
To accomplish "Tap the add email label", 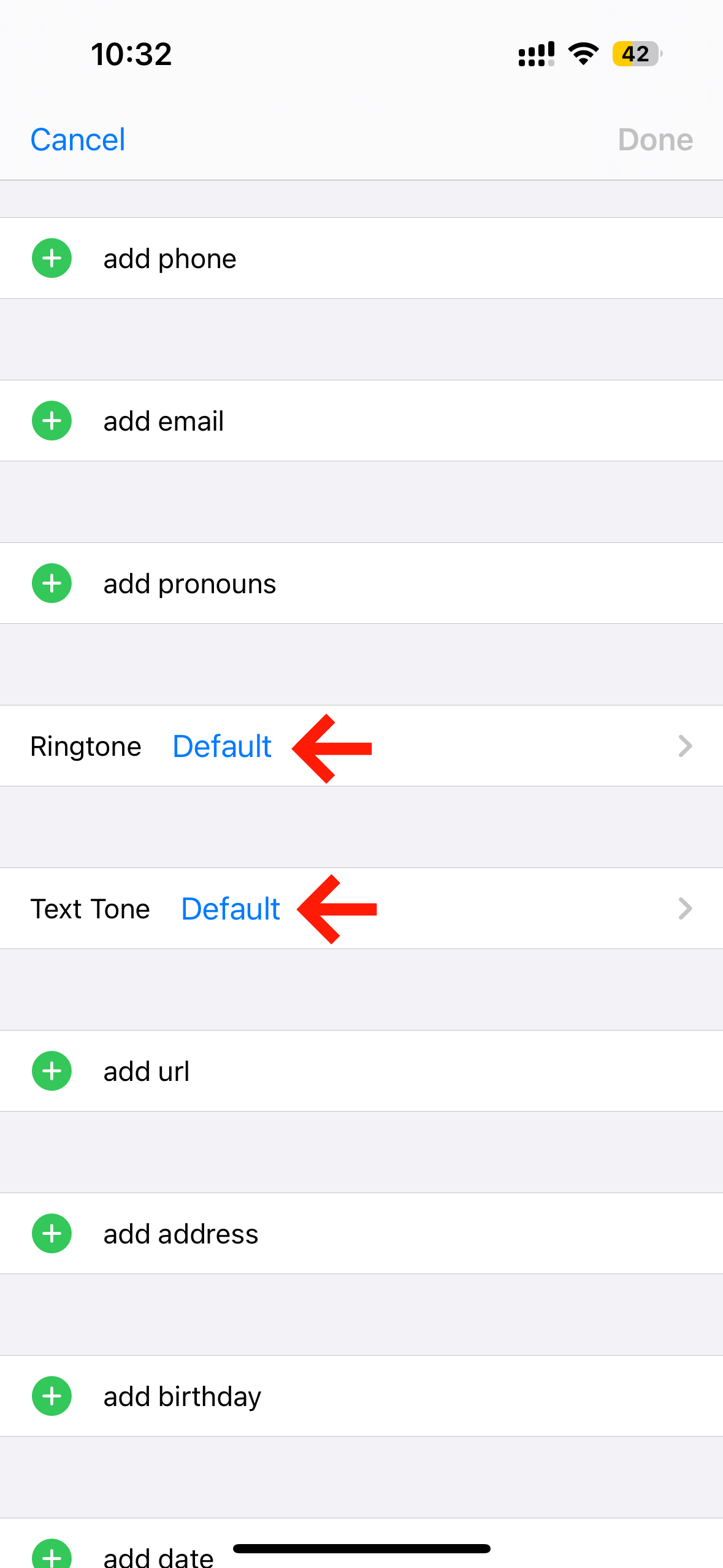I will (x=164, y=421).
